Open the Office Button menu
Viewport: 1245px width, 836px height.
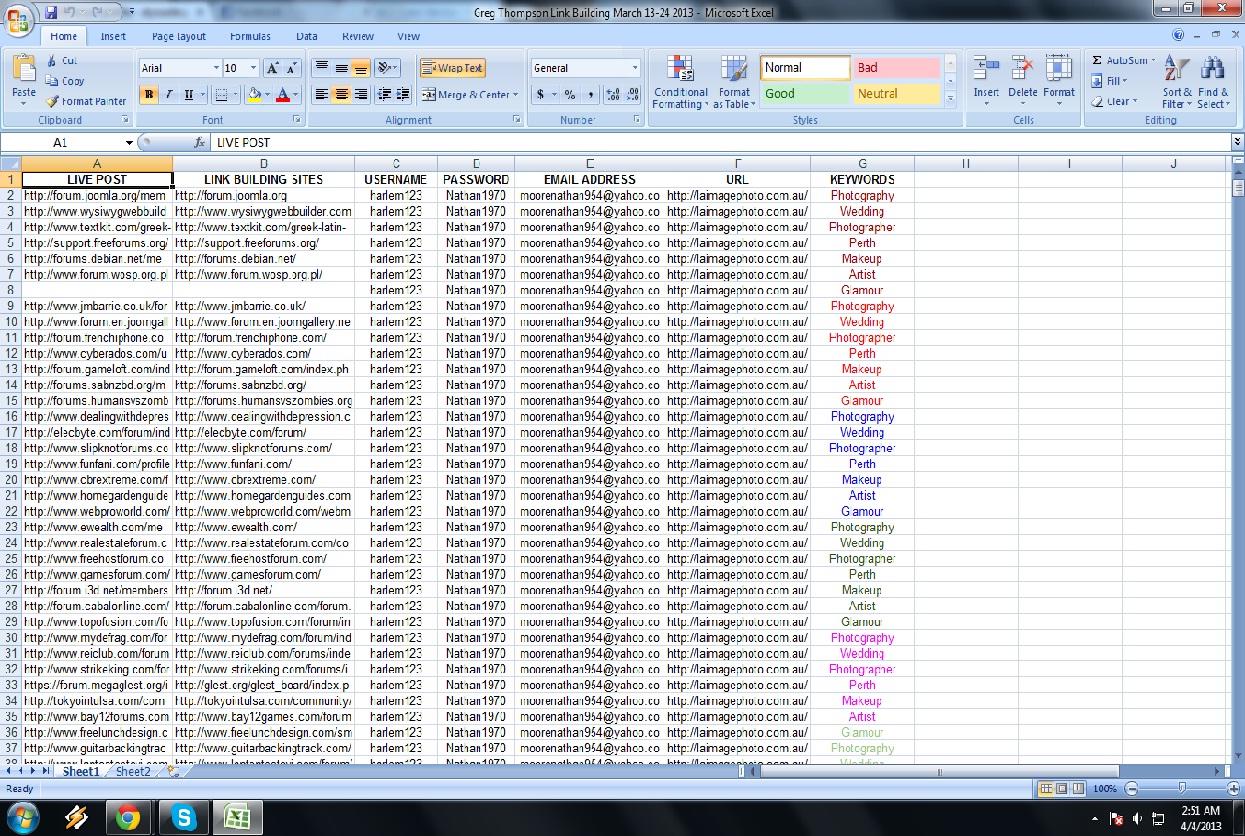19,21
